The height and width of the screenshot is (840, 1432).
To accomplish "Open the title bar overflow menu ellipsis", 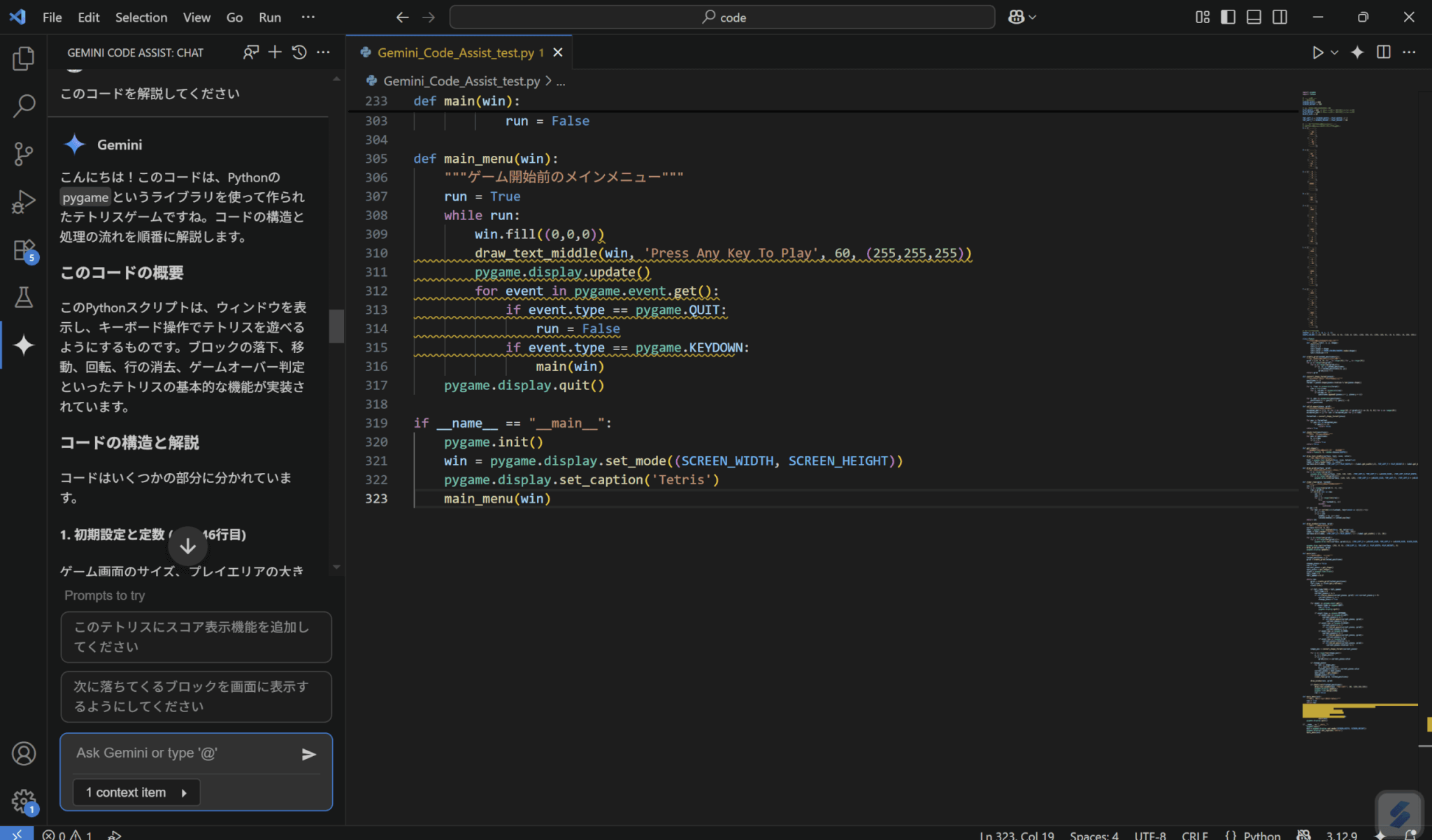I will pyautogui.click(x=308, y=17).
